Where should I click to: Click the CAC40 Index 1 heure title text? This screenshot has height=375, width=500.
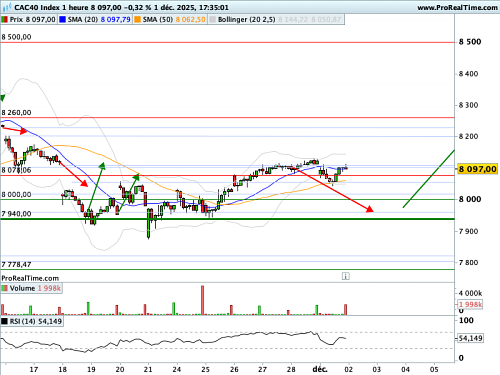point(51,7)
